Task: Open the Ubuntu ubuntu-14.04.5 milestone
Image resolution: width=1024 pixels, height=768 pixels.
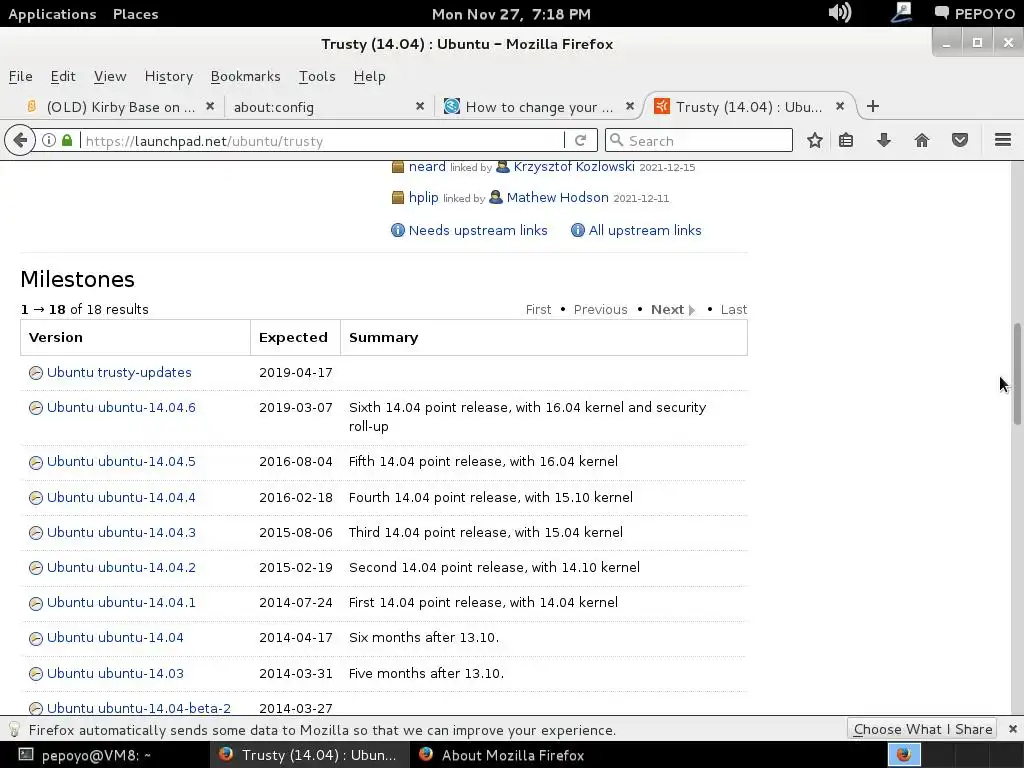Action: point(121,461)
